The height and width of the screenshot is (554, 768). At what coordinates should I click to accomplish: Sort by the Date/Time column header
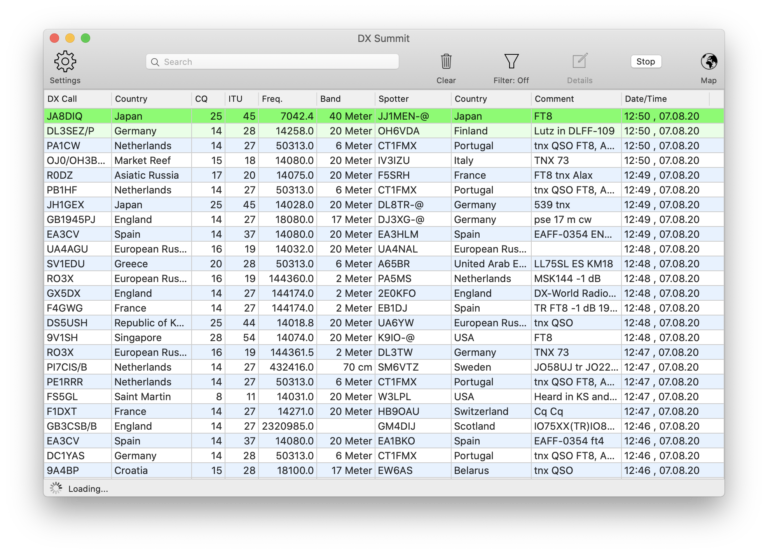[x=665, y=99]
